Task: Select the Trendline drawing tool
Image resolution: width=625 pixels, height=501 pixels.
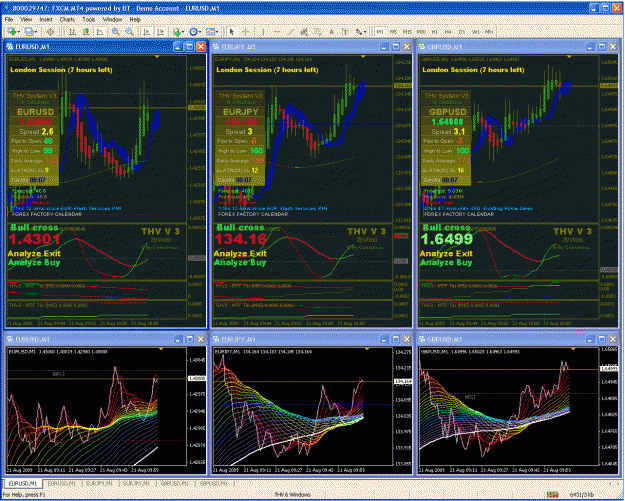Action: (291, 32)
